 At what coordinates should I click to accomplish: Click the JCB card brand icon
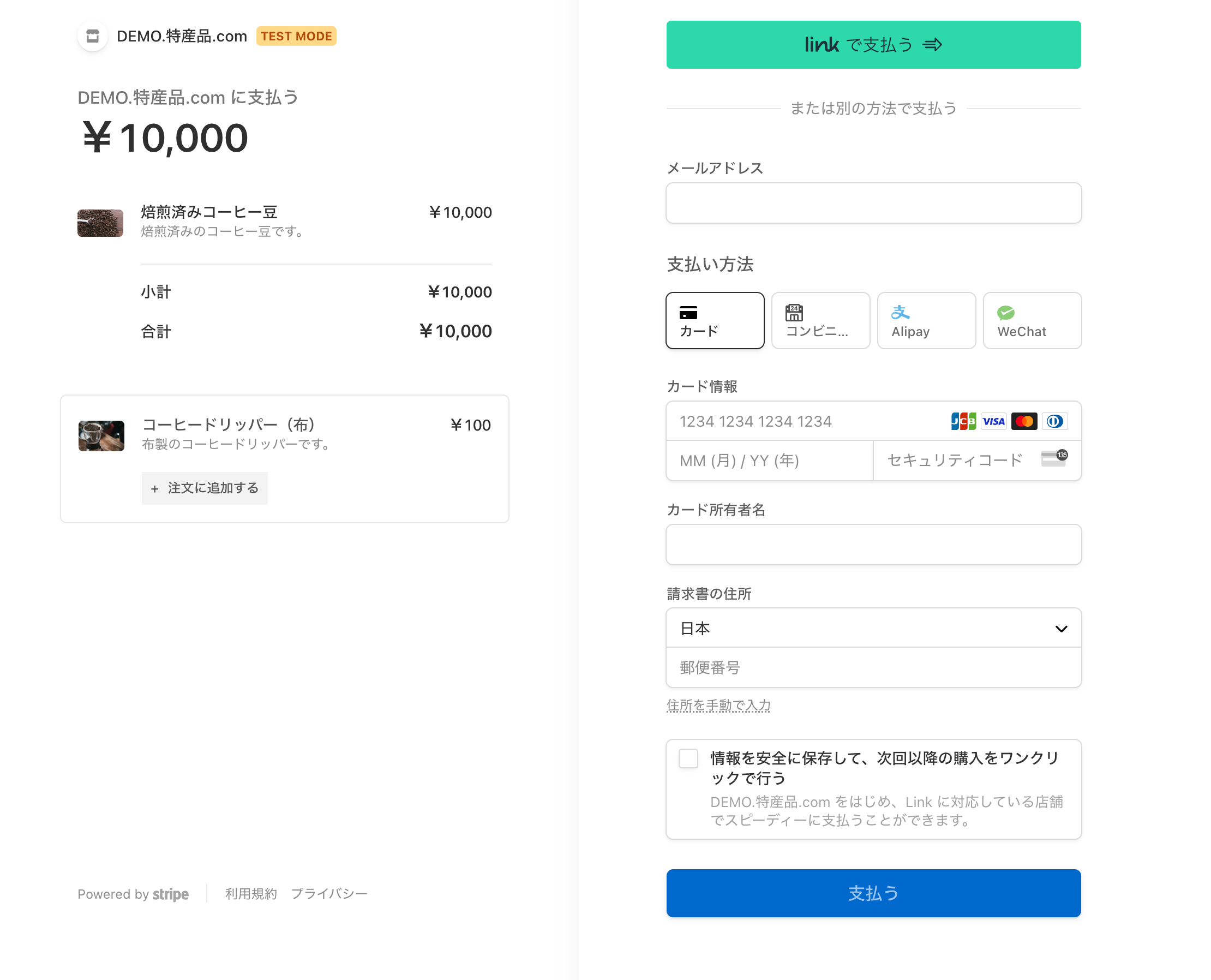tap(963, 421)
